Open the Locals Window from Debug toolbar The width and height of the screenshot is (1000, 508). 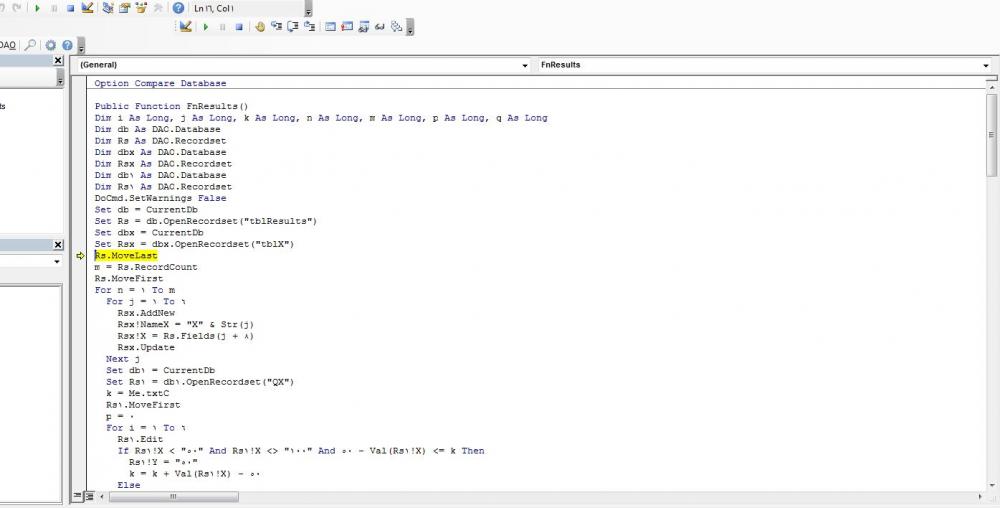(330, 27)
